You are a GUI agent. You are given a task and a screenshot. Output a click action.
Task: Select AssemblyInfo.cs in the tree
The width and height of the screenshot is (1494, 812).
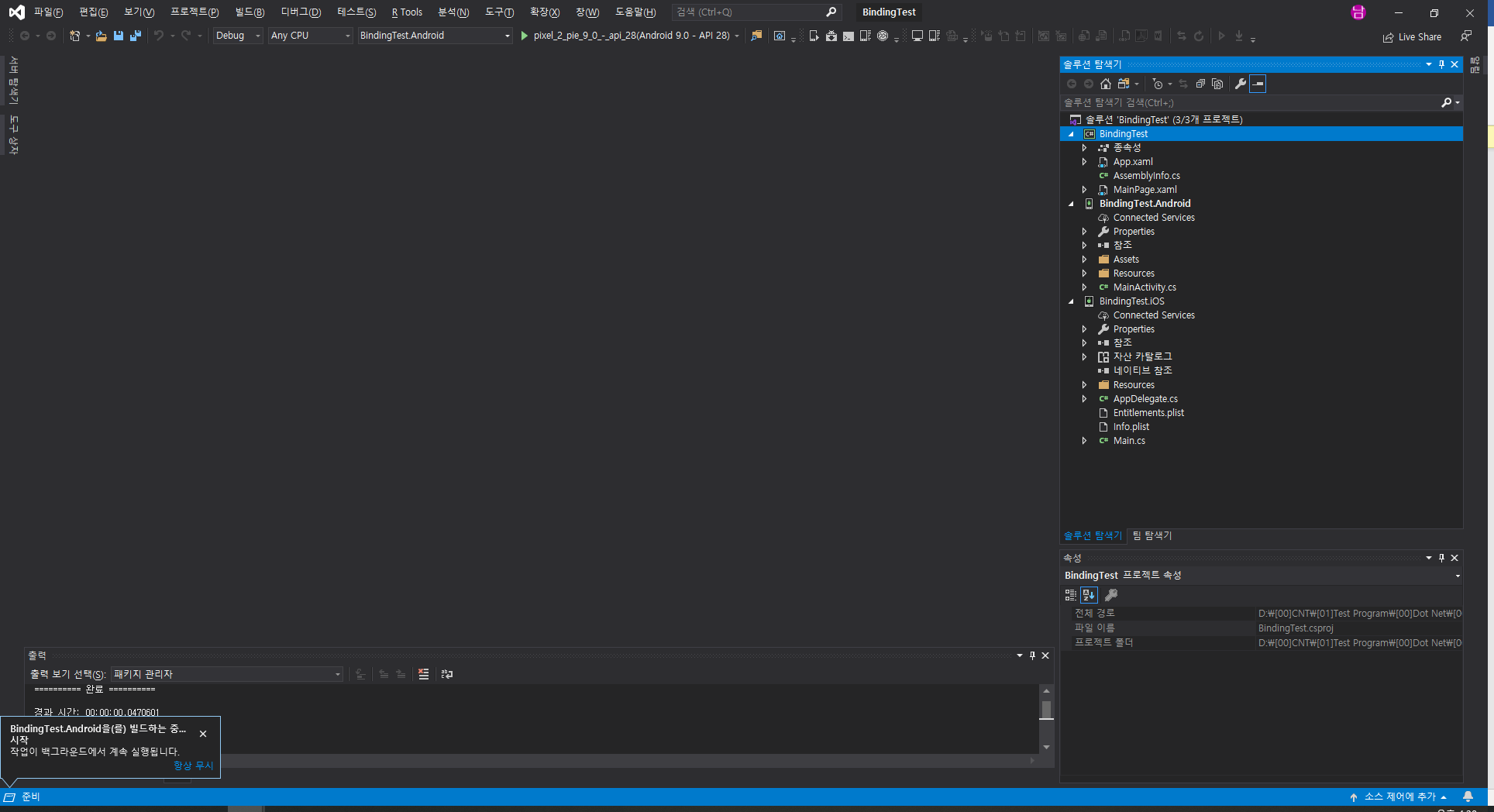(x=1146, y=176)
